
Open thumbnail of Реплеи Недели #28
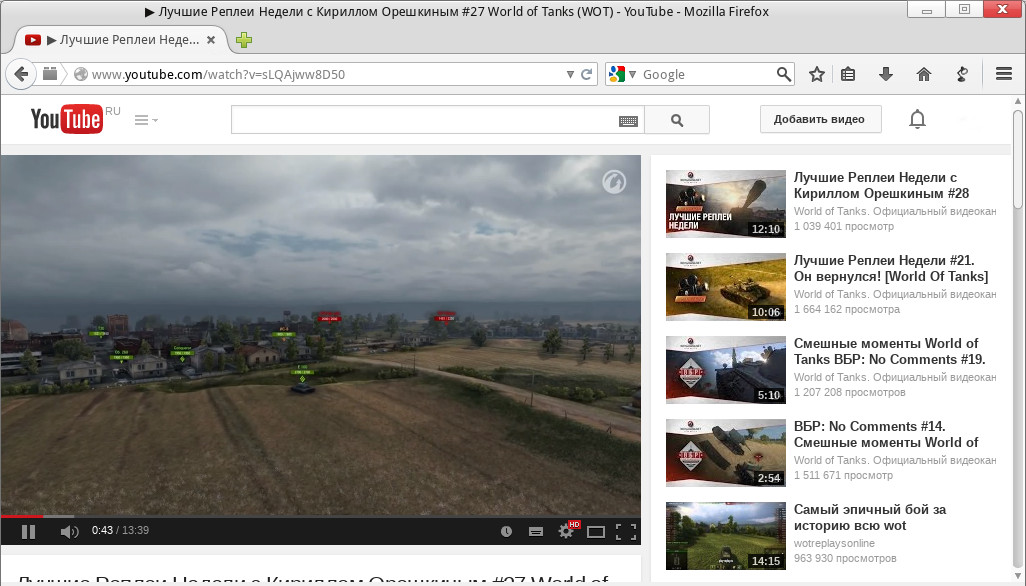click(x=726, y=203)
